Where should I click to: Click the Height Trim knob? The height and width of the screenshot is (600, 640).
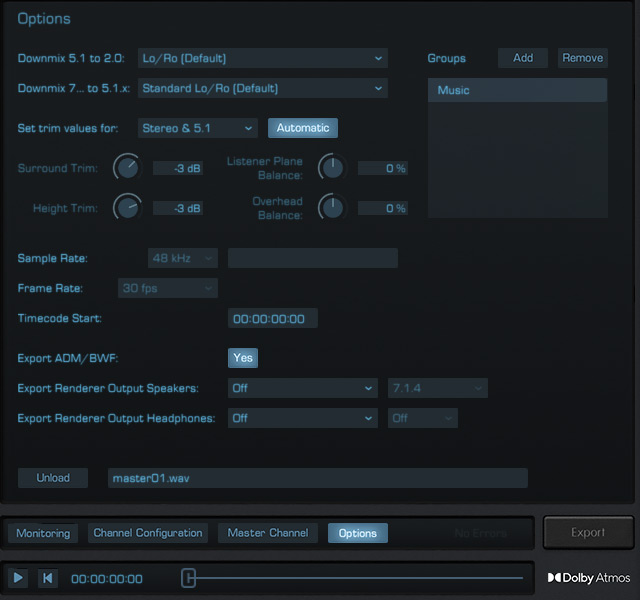tap(127, 208)
